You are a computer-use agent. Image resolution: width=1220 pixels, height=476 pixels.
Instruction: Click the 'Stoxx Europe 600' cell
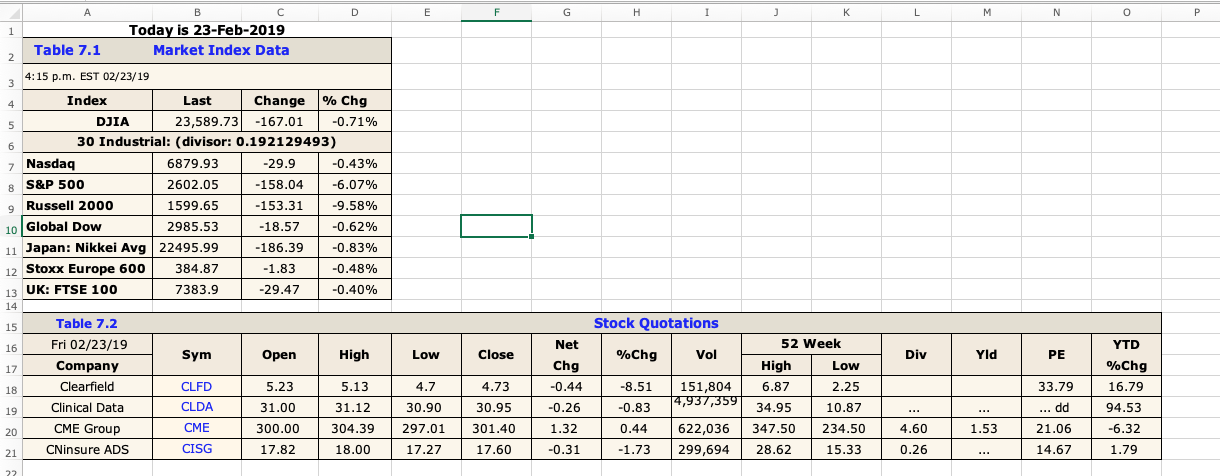pyautogui.click(x=87, y=268)
